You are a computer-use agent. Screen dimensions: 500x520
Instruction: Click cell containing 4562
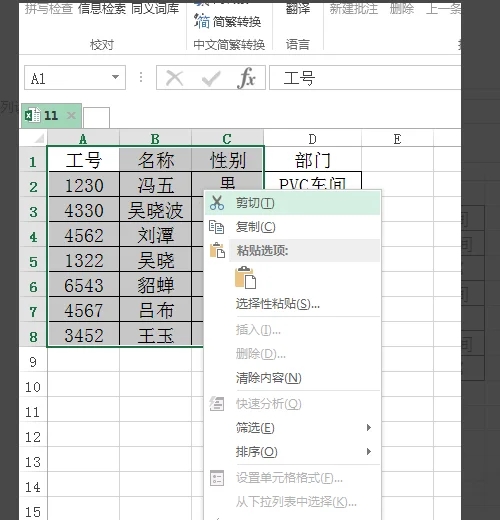pyautogui.click(x=84, y=235)
